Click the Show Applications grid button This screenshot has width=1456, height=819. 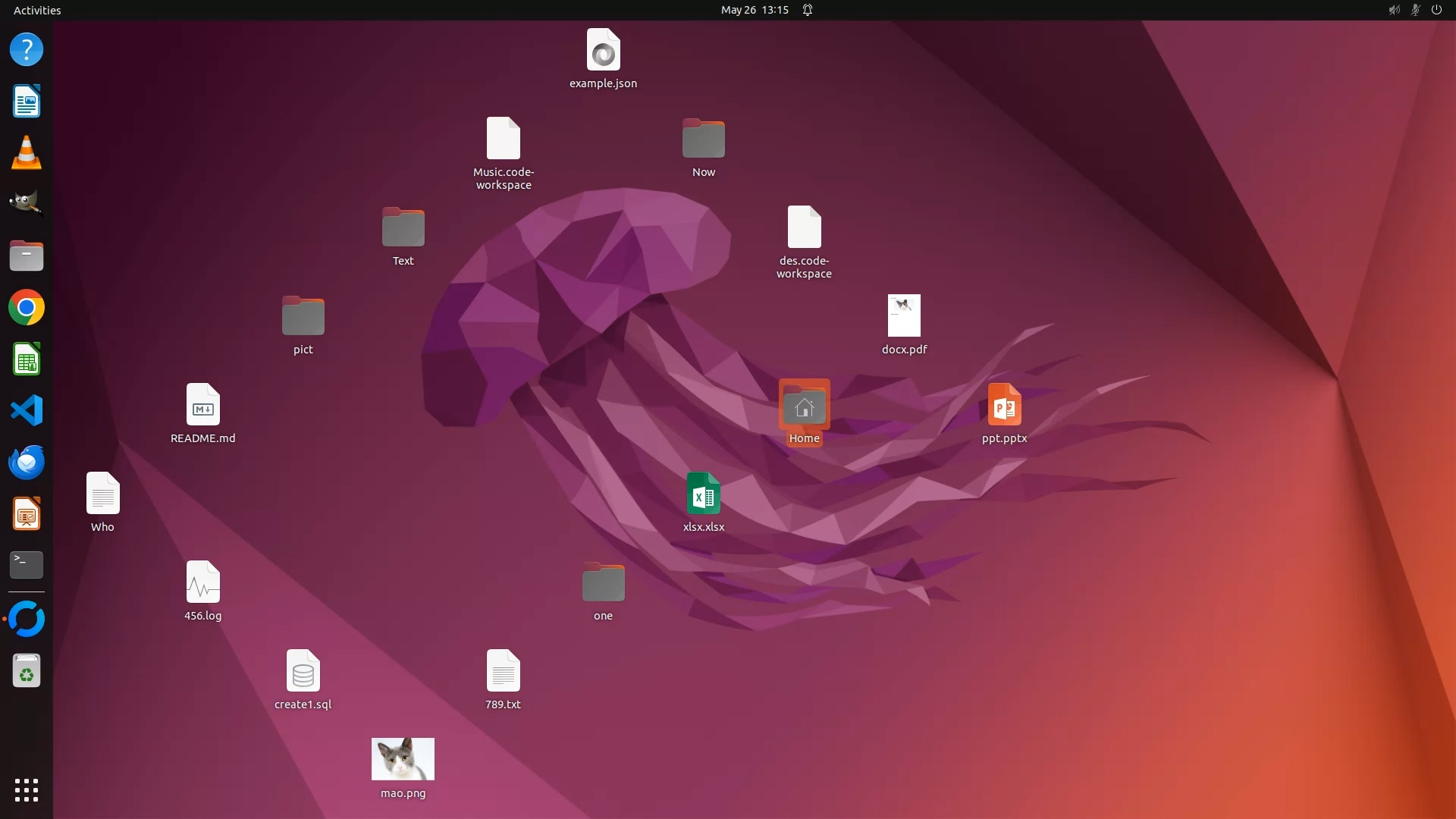click(27, 790)
